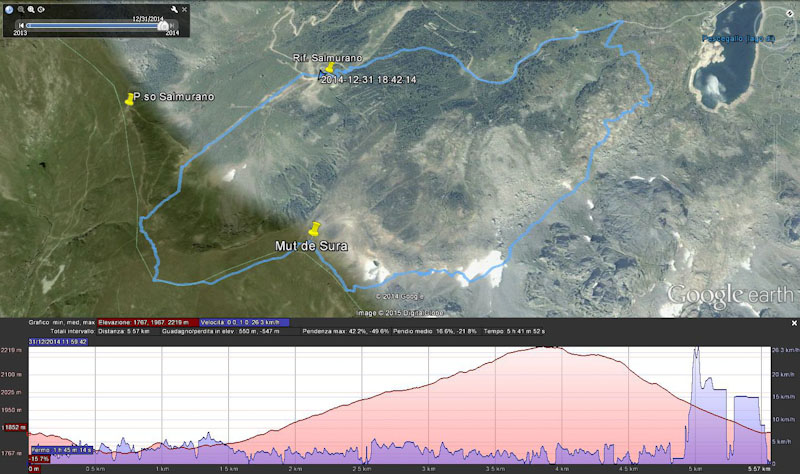The width and height of the screenshot is (800, 474).
Task: Click the 3 km axis label
Action: click(429, 468)
